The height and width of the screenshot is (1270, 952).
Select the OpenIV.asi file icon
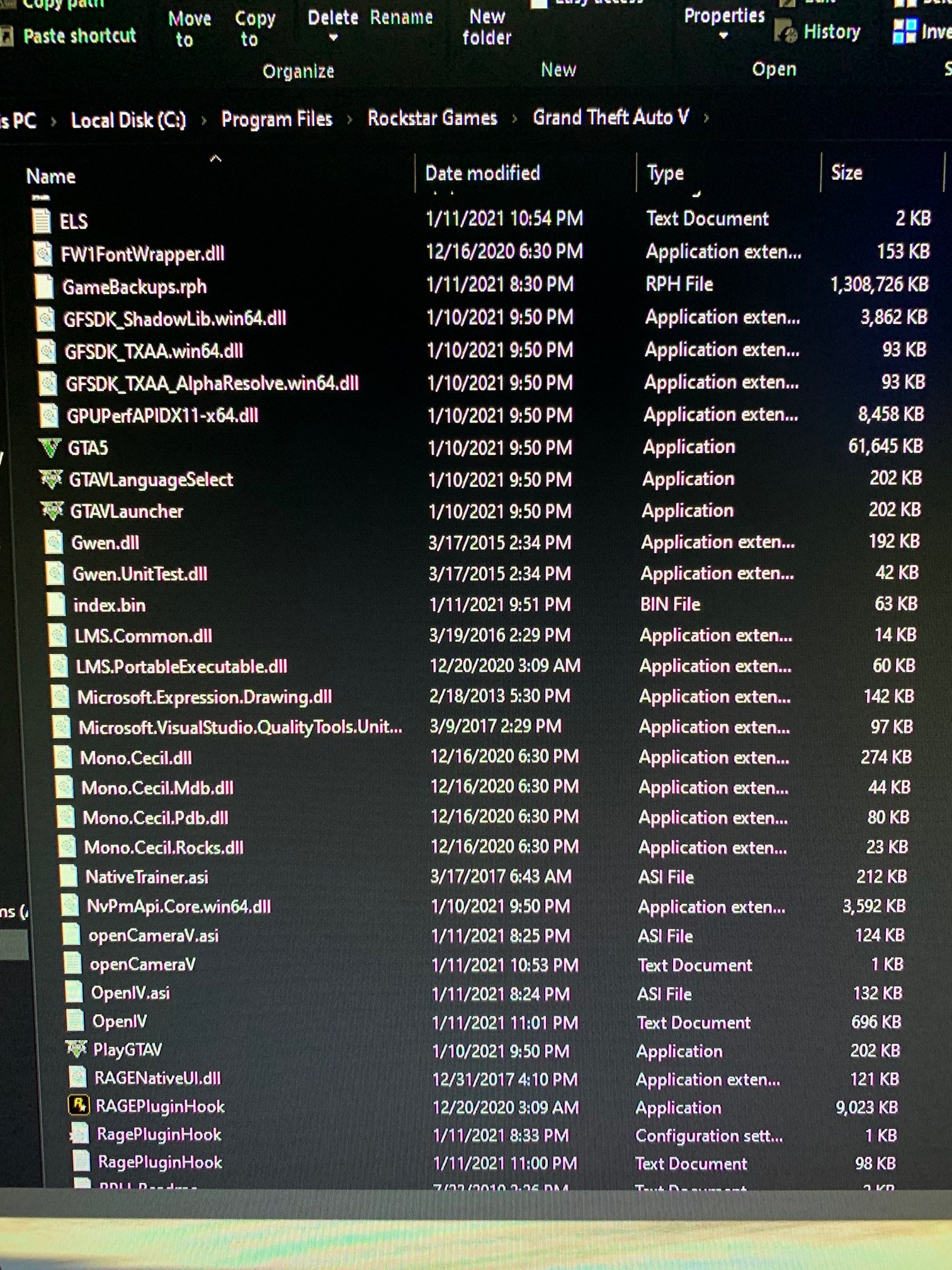coord(74,993)
